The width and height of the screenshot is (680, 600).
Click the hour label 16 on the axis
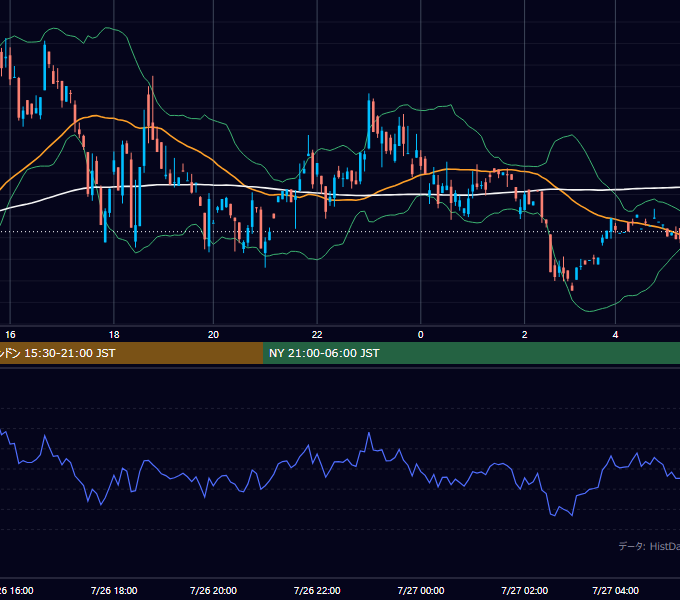point(10,335)
